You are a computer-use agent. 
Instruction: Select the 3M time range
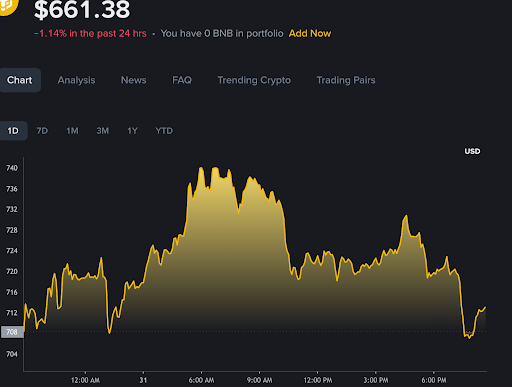pos(103,131)
